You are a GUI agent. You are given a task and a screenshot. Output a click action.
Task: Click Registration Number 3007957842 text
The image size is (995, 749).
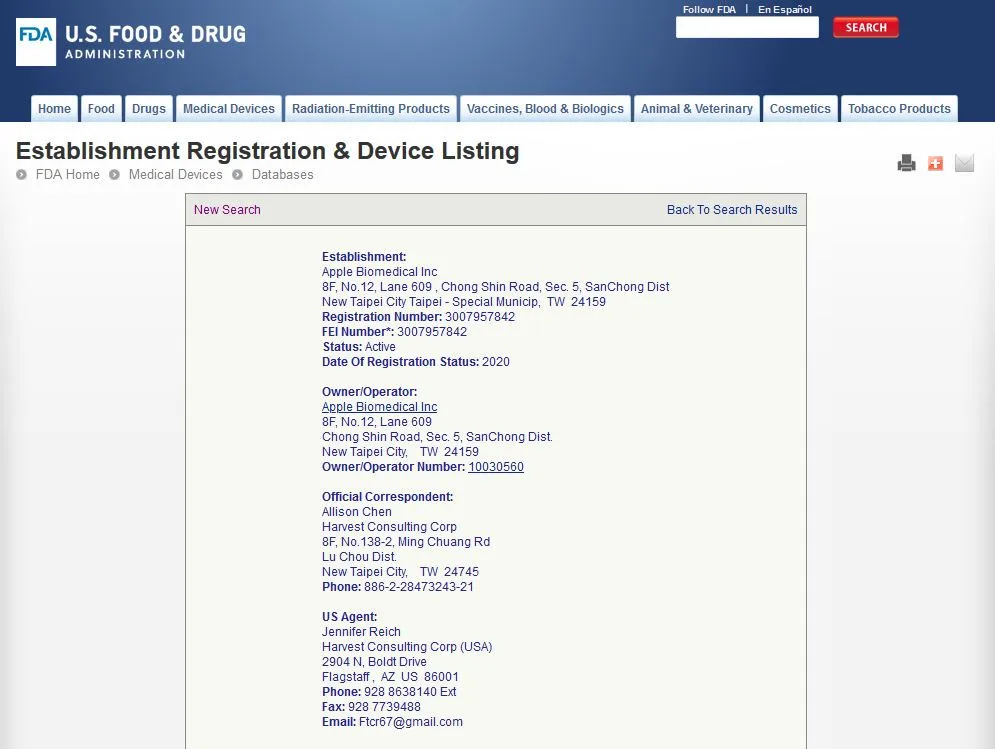point(418,317)
